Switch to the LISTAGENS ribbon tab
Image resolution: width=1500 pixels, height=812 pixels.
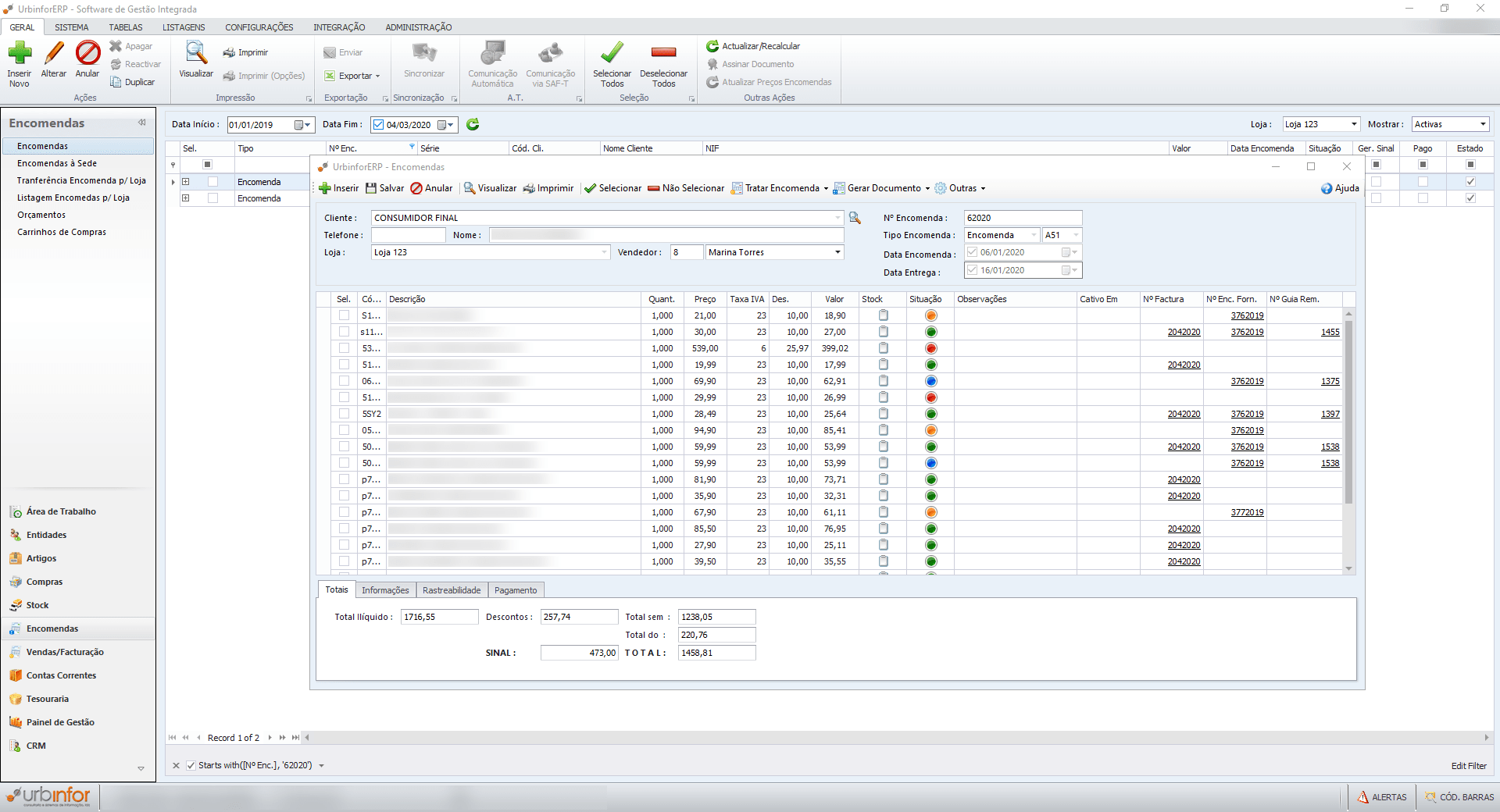pyautogui.click(x=184, y=27)
